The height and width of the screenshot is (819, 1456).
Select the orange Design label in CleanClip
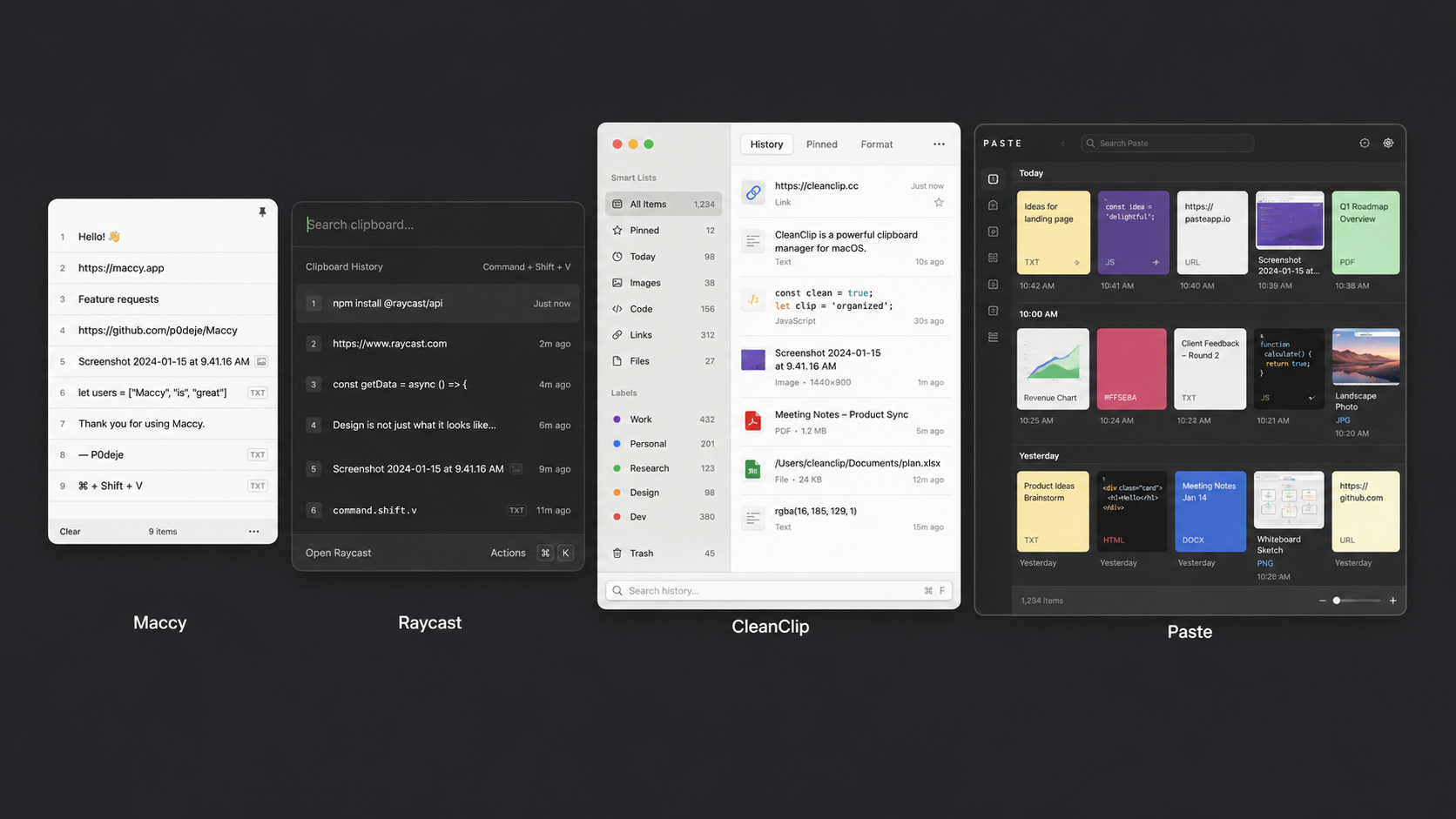[x=664, y=493]
